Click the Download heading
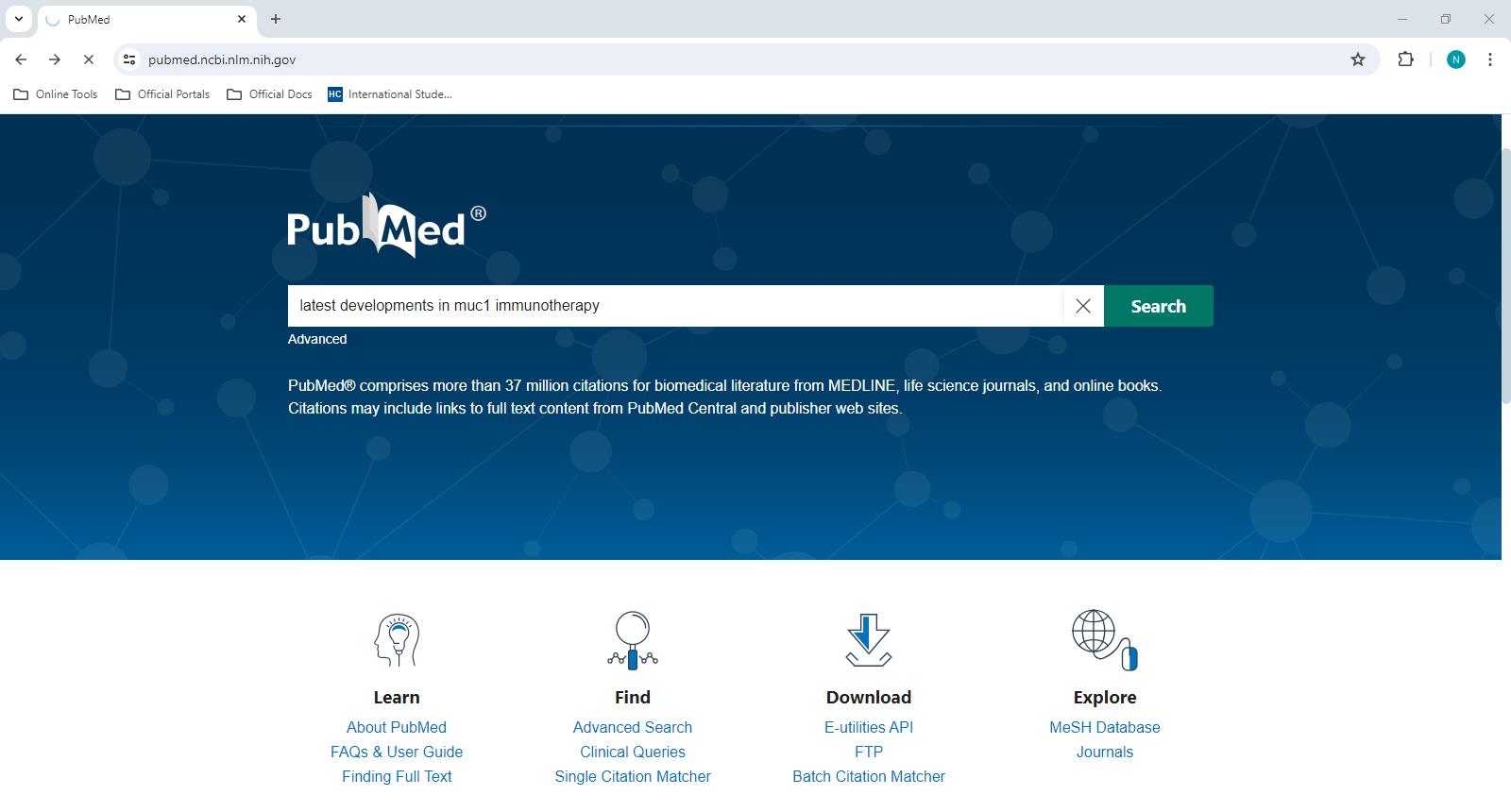The width and height of the screenshot is (1511, 812). (869, 697)
